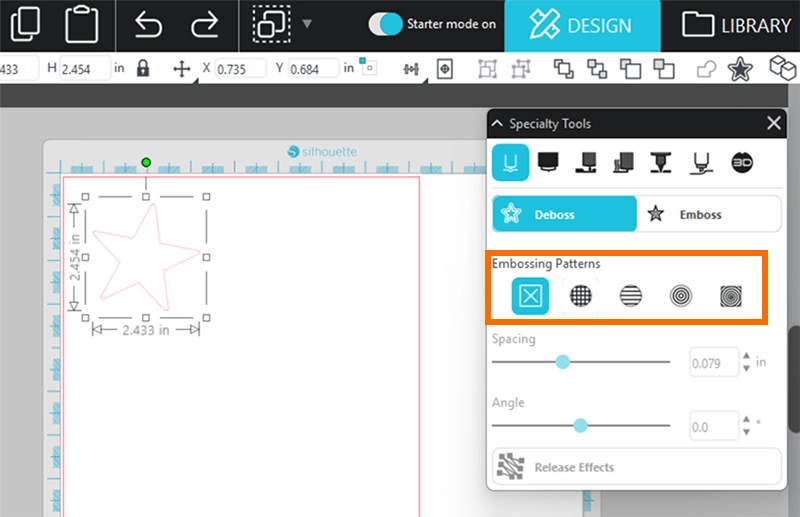
Task: Click the Angle slider handle
Action: coord(580,425)
